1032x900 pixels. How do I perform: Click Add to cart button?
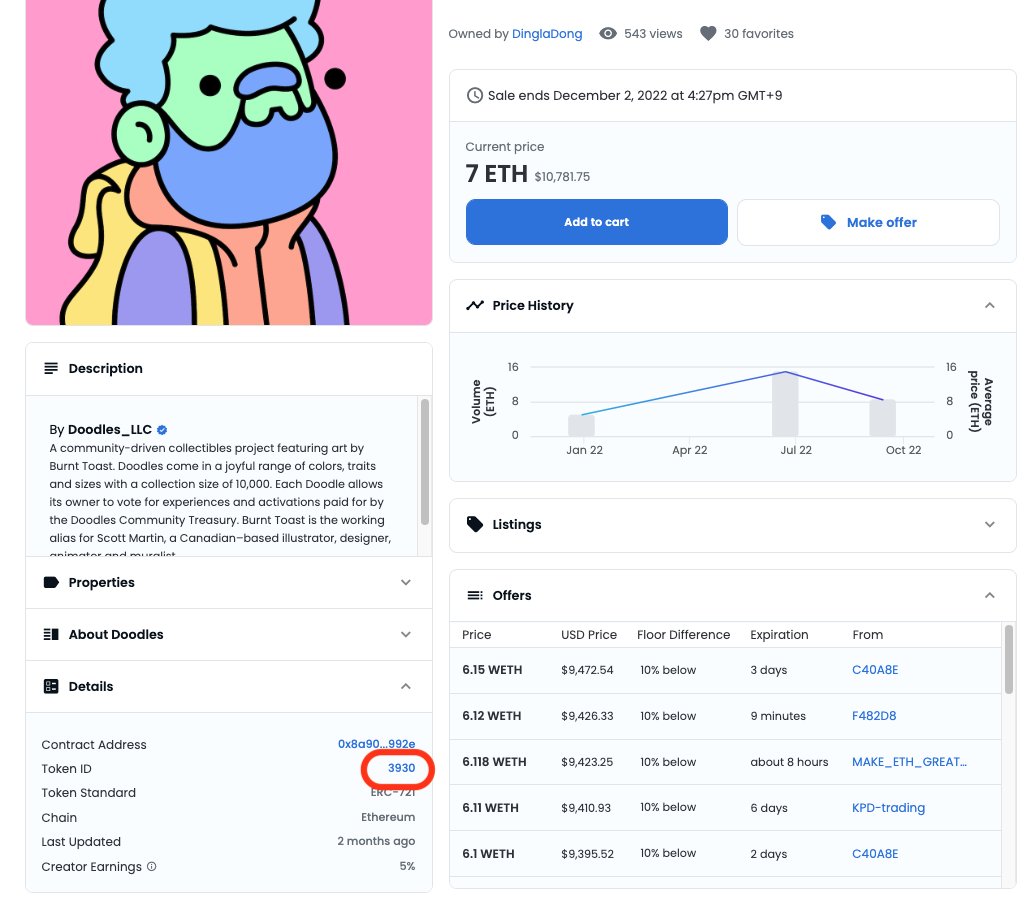click(596, 222)
